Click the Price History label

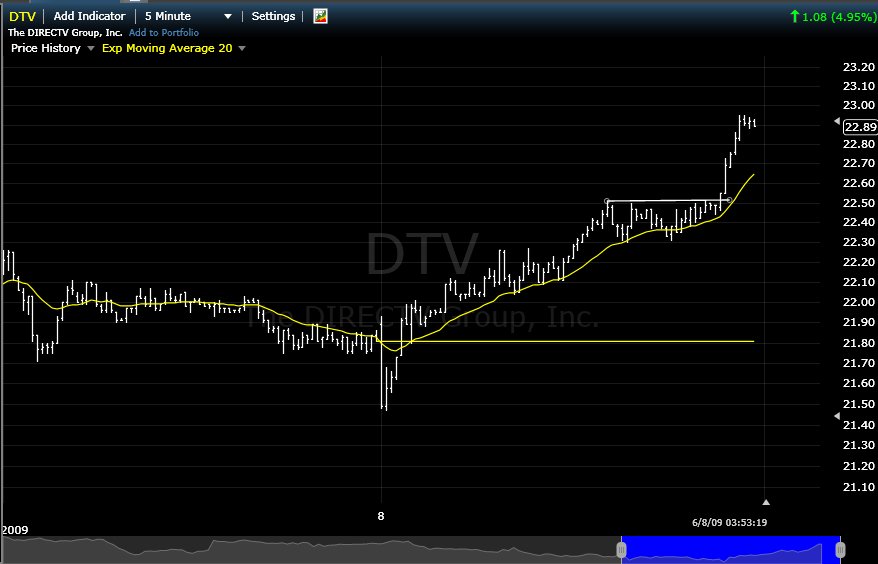point(46,48)
